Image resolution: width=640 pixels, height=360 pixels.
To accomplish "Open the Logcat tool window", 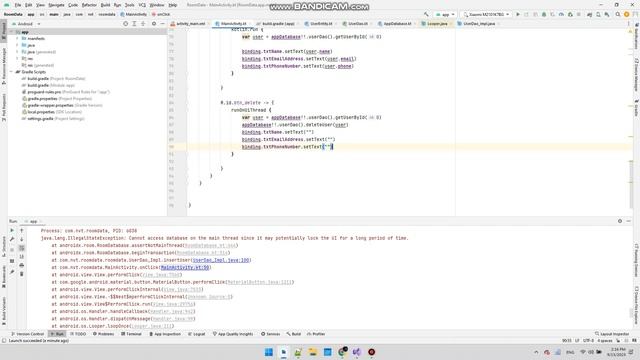I will [196, 334].
